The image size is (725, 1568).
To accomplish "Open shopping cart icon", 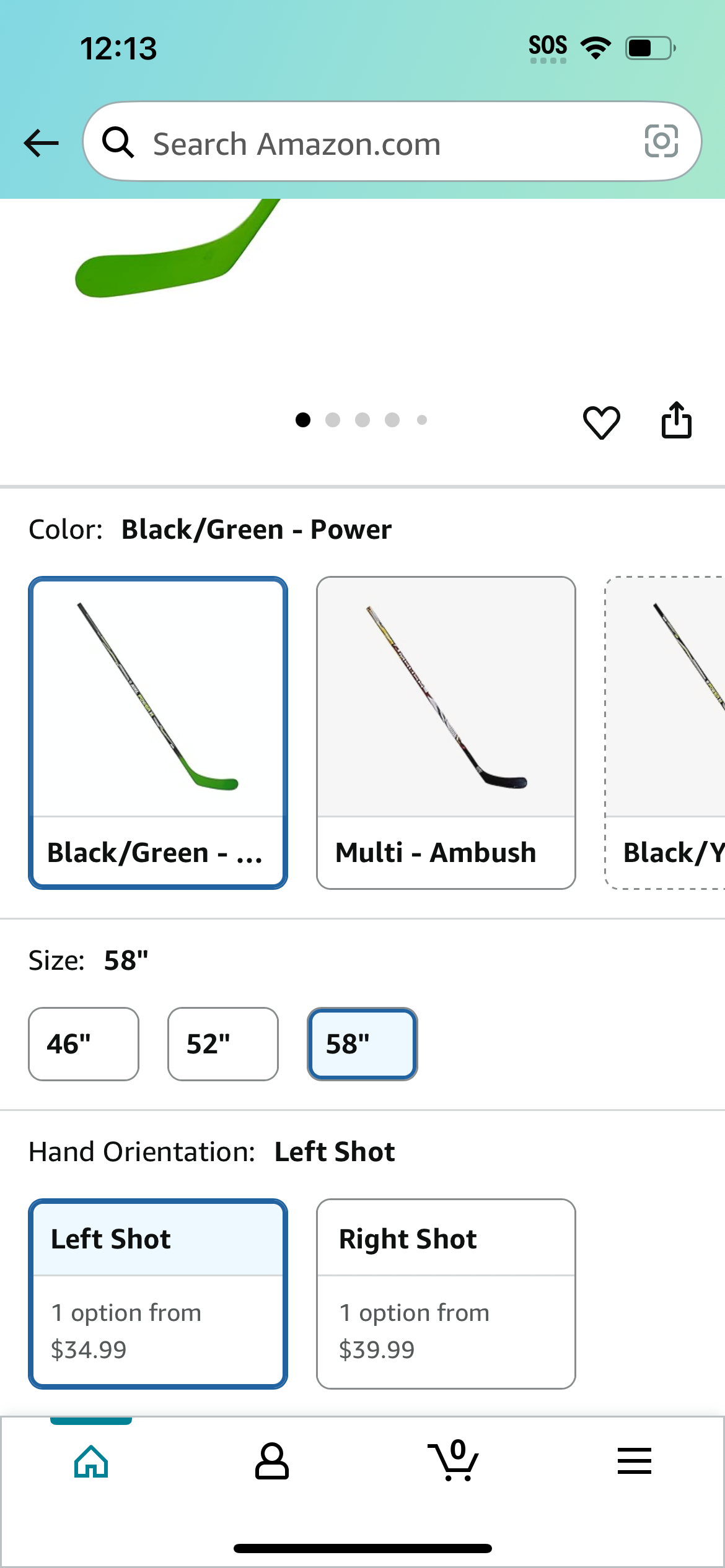I will 454,1460.
